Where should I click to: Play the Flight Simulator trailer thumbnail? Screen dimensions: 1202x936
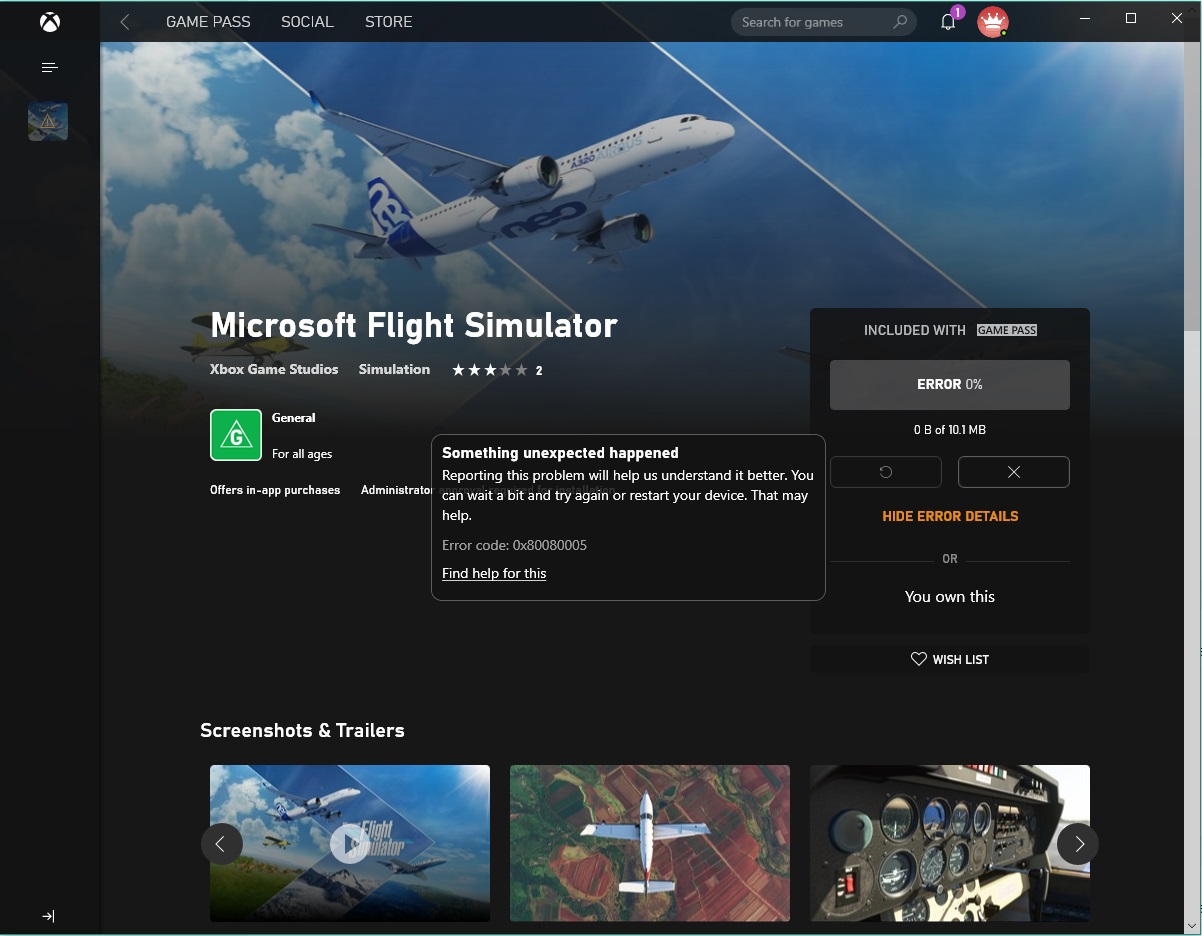[x=350, y=843]
